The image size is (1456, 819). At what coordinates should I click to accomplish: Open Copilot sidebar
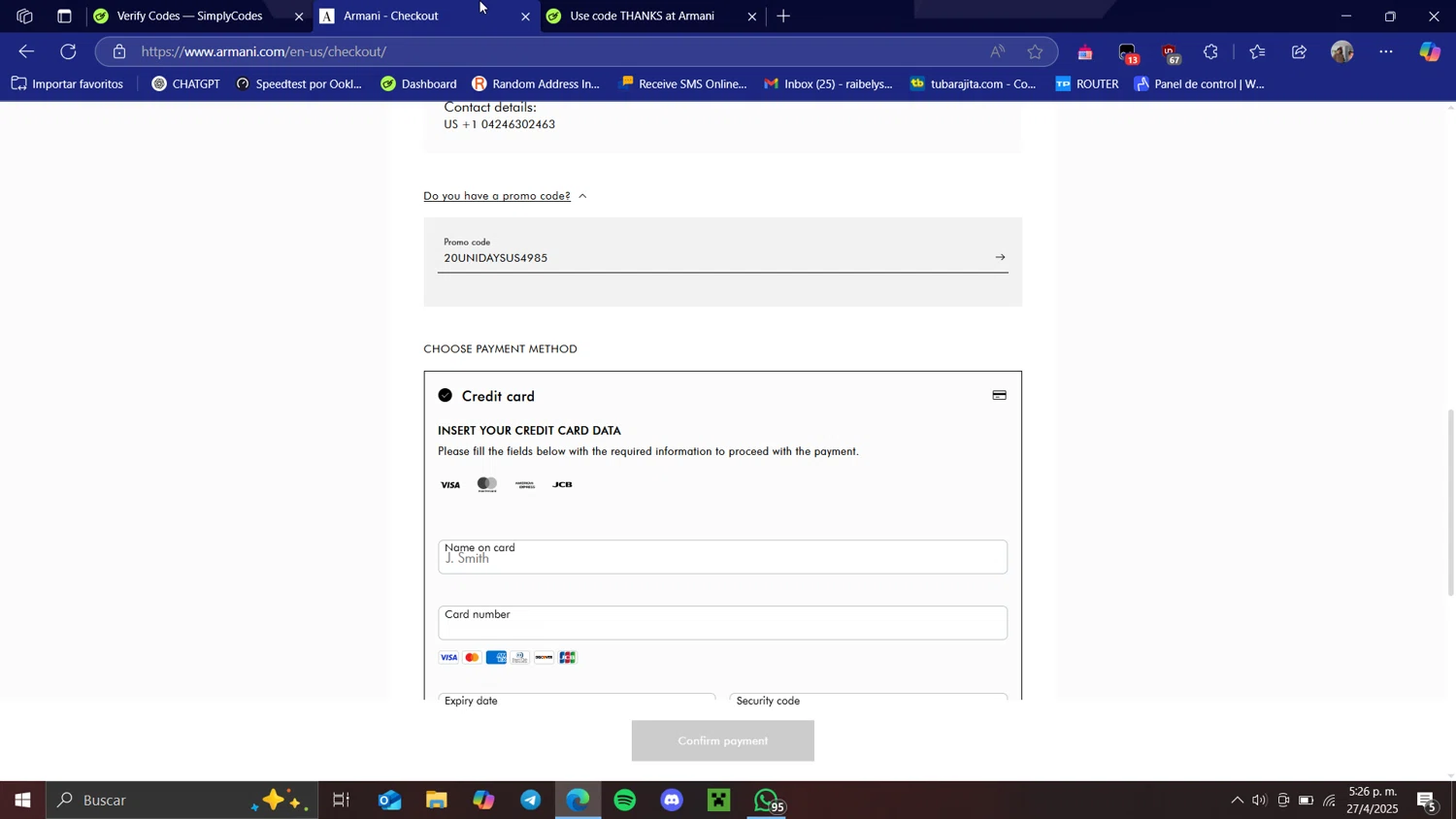[1430, 52]
